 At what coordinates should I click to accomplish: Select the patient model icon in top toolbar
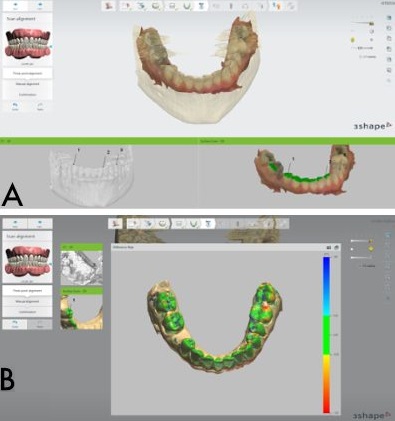pos(109,6)
